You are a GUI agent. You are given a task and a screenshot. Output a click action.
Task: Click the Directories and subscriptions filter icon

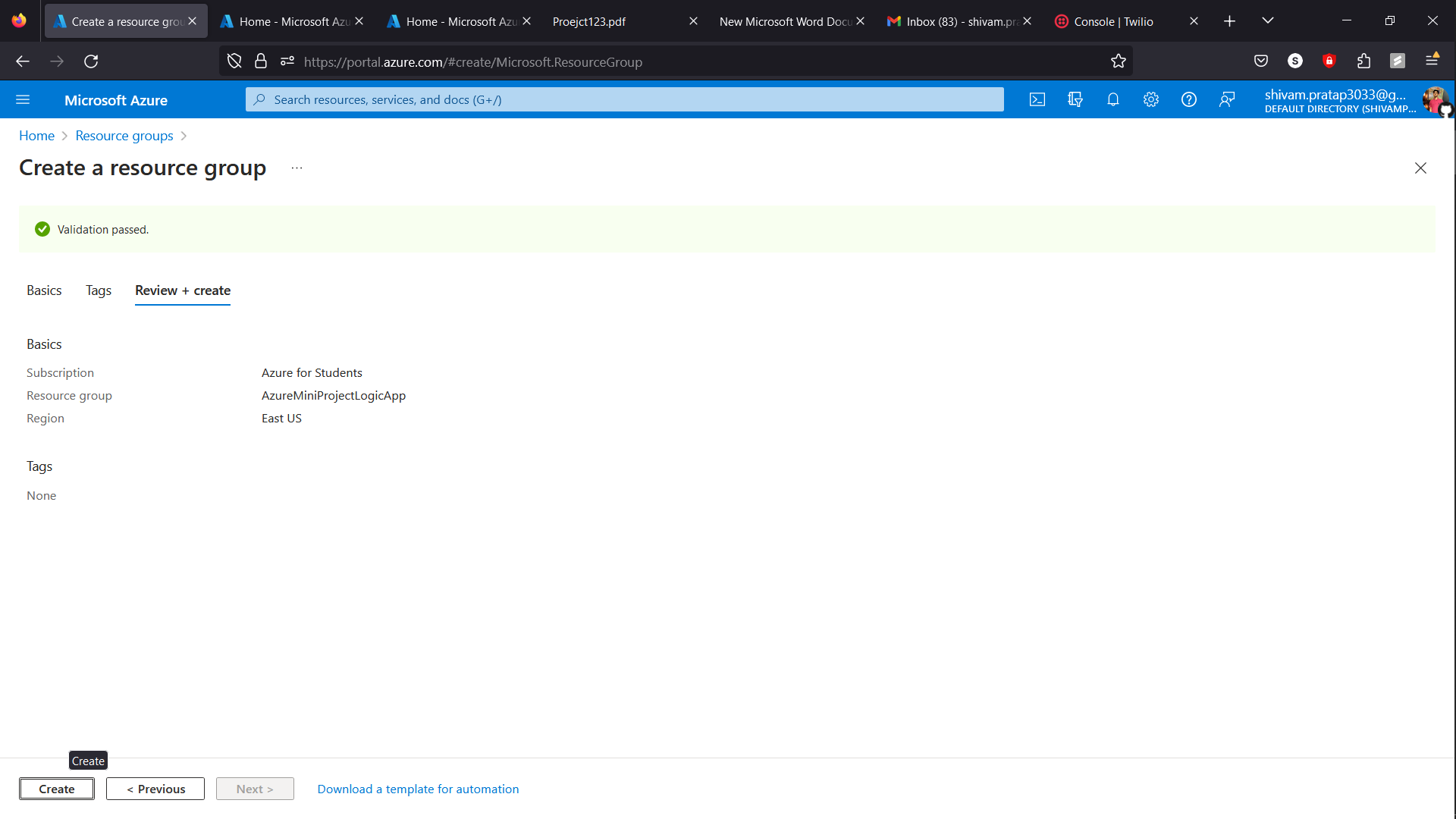click(x=1075, y=99)
